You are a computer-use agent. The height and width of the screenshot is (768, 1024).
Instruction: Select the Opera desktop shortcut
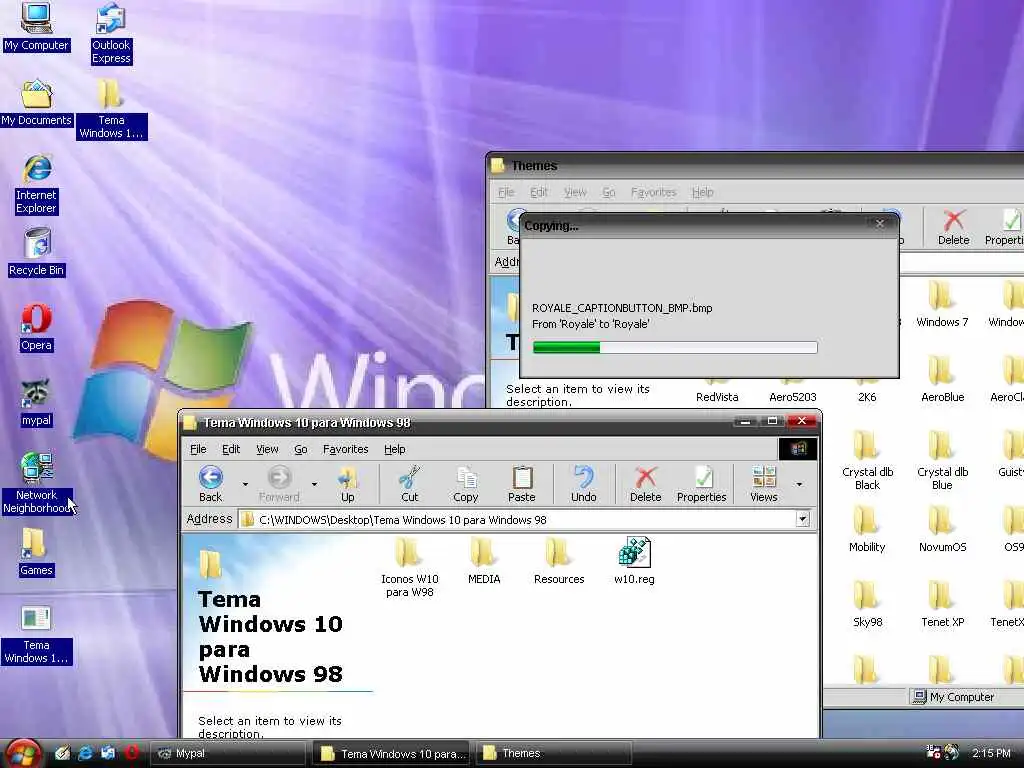tap(36, 328)
